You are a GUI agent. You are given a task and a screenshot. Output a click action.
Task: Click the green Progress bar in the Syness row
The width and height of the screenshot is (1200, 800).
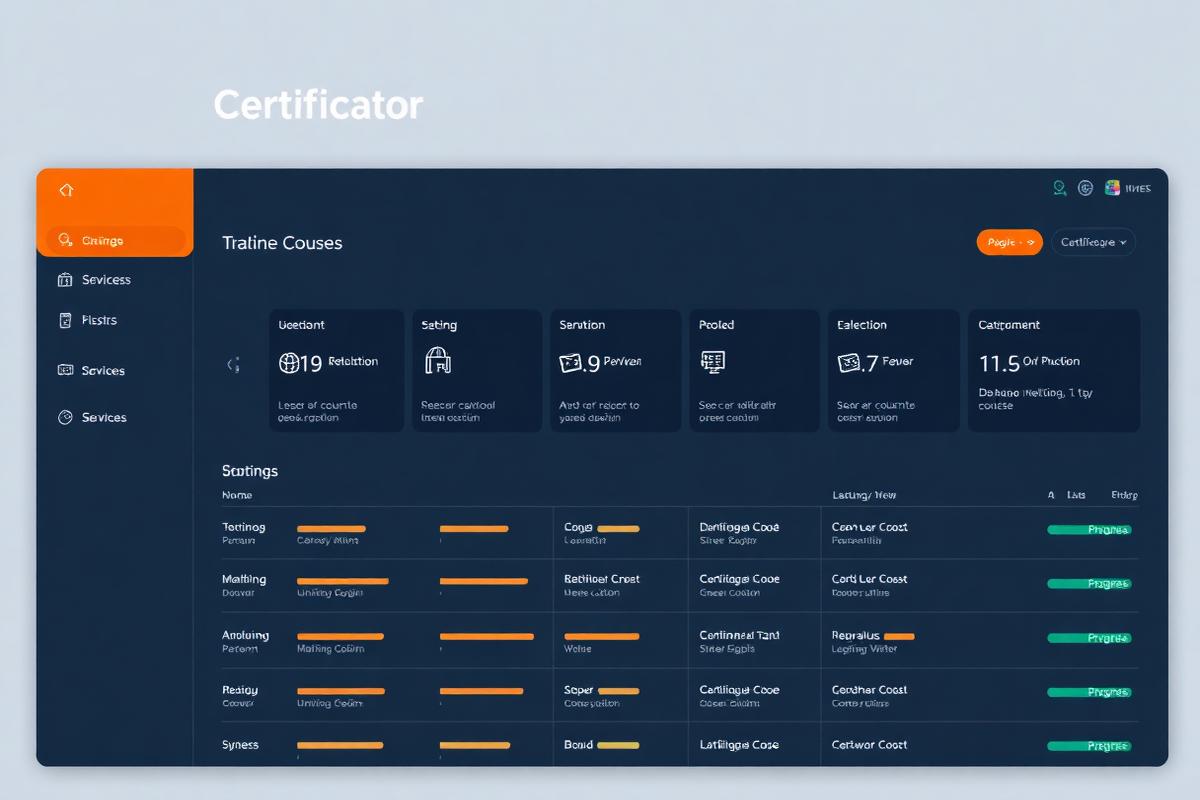1089,746
